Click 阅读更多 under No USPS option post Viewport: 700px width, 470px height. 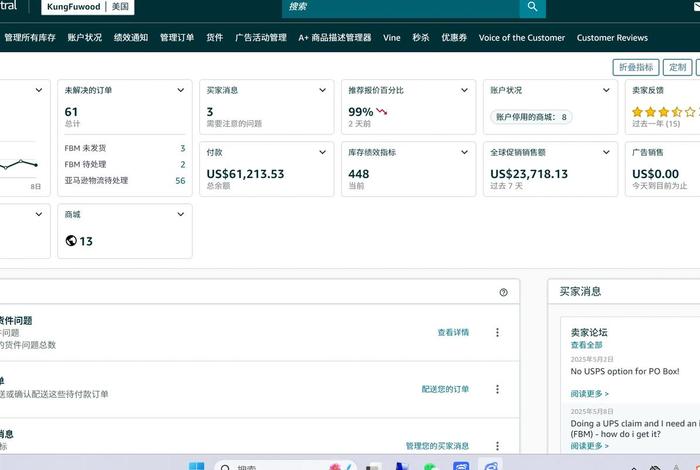(589, 394)
